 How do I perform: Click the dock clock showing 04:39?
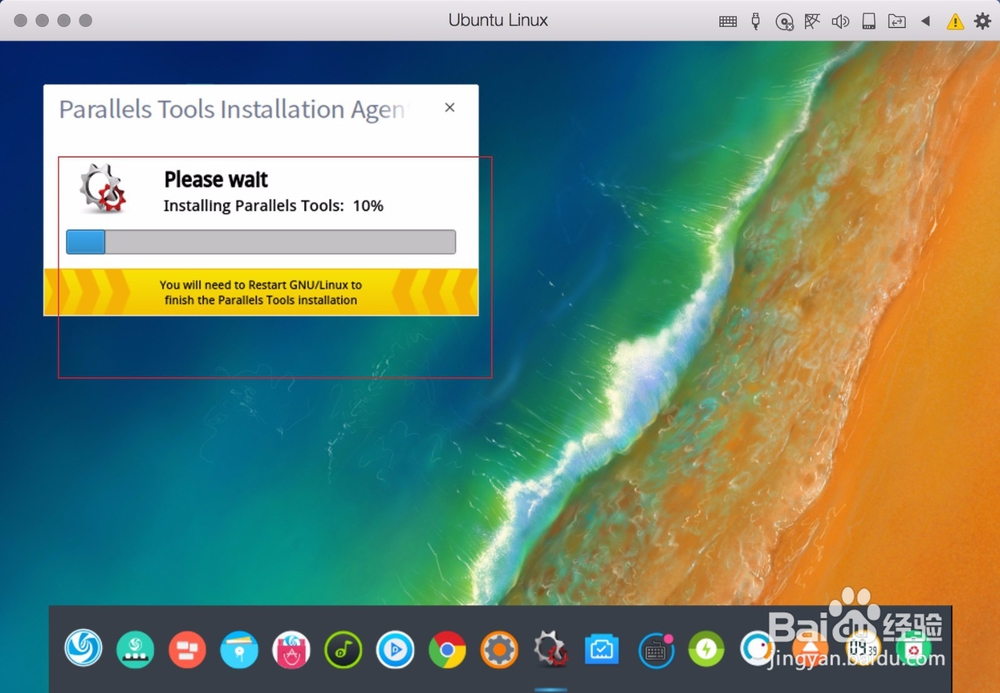862,649
